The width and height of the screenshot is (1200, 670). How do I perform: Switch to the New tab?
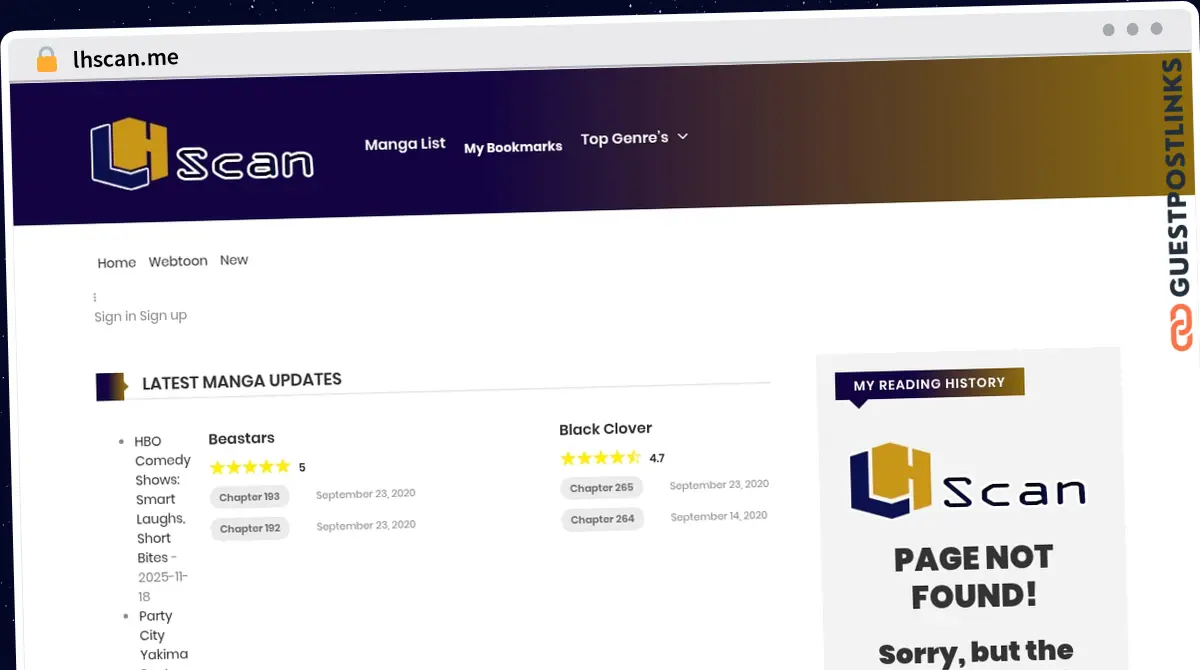(x=234, y=260)
